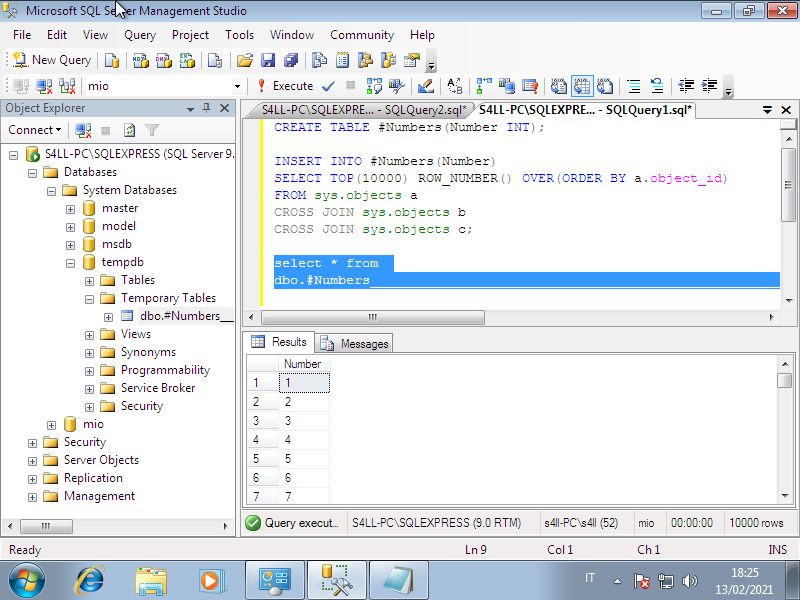The width and height of the screenshot is (800, 600).
Task: Open a SQL Server Mobile query
Action: coord(215,60)
